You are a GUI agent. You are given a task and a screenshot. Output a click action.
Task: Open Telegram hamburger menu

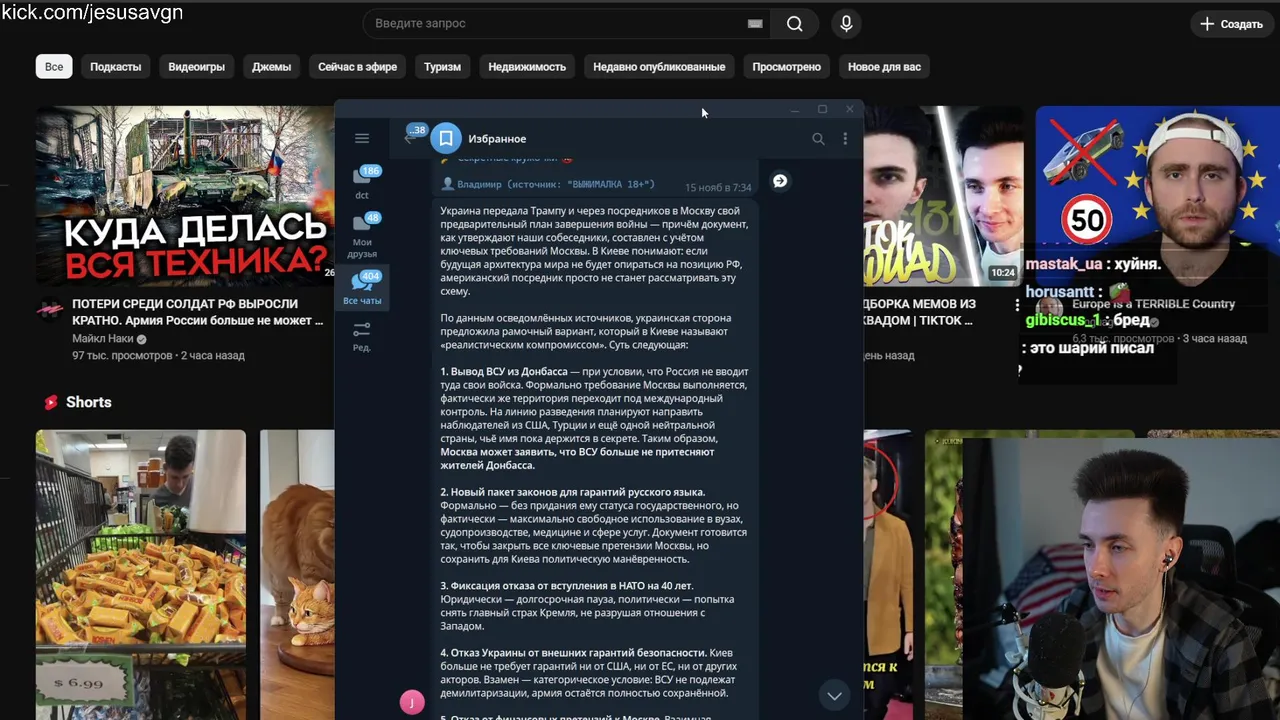click(x=362, y=138)
